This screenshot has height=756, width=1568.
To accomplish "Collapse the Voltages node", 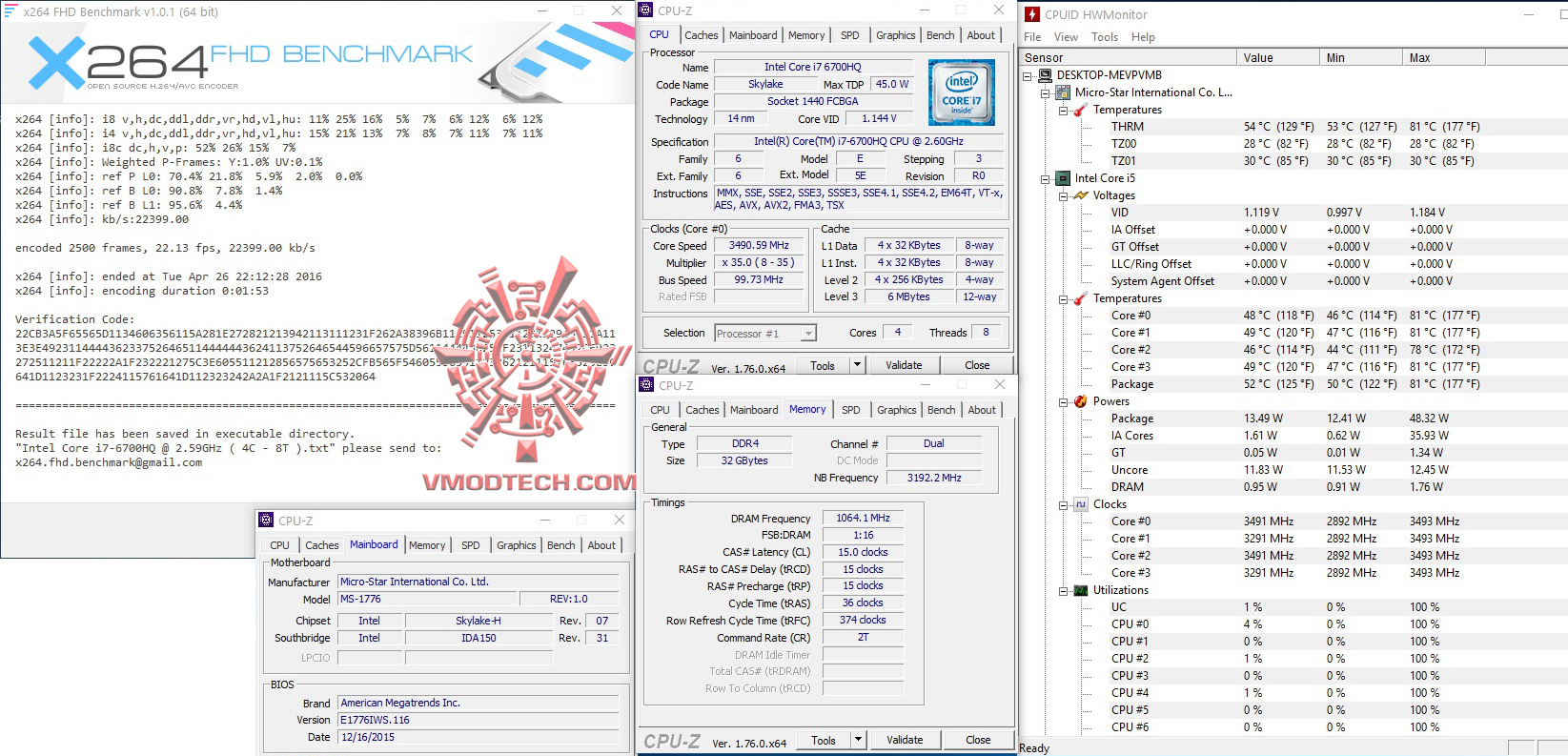I will click(x=1064, y=195).
